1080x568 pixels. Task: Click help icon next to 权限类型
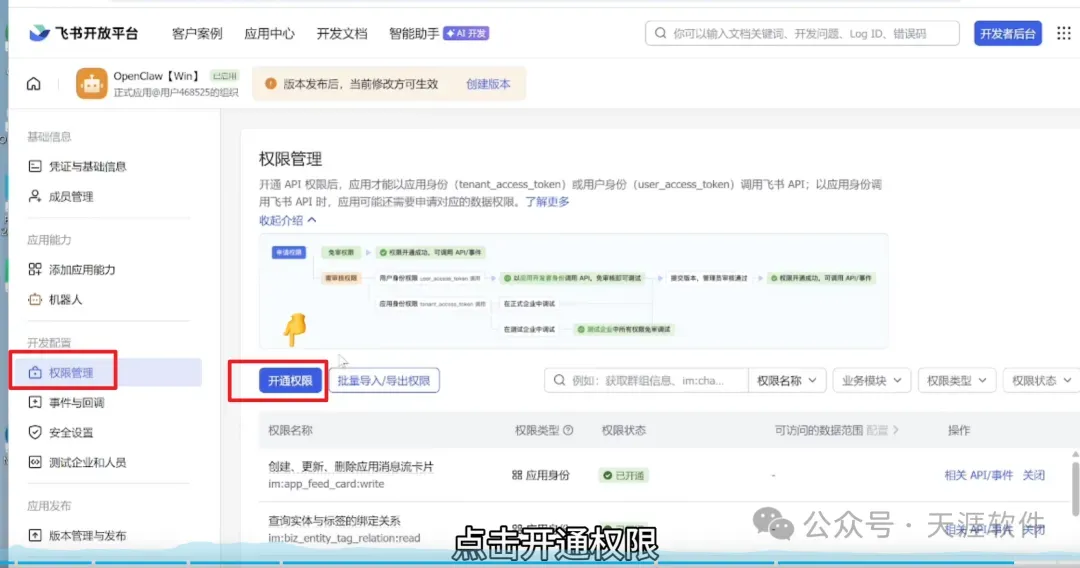pos(568,430)
